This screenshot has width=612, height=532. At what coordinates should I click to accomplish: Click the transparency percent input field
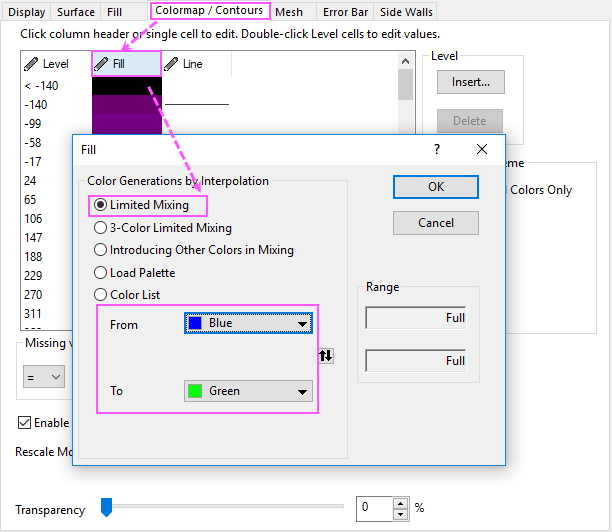[374, 509]
